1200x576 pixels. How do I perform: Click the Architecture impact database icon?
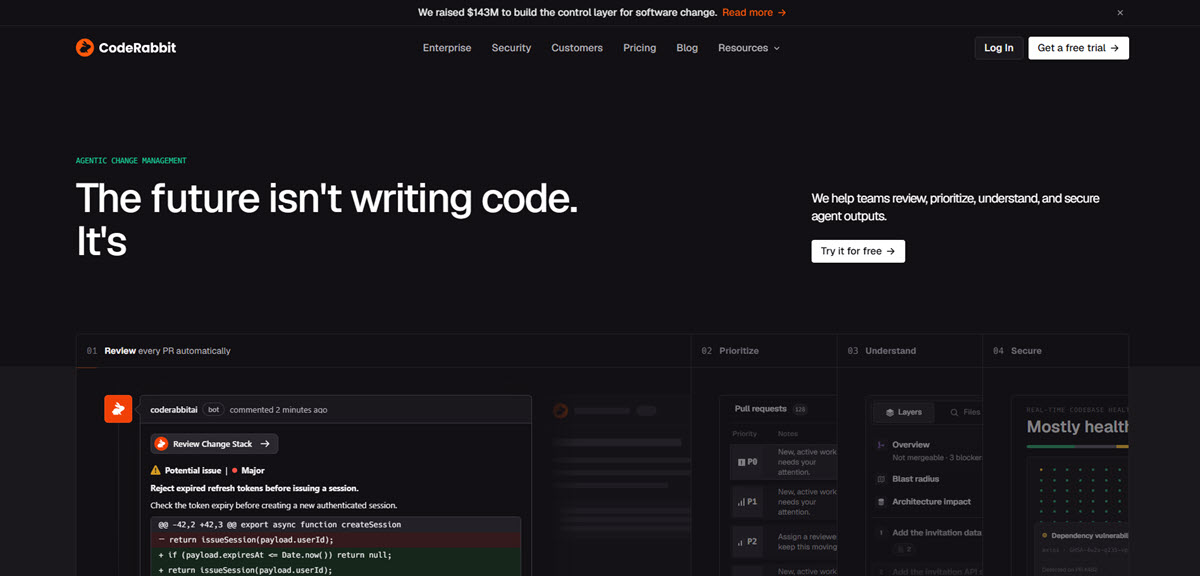880,502
